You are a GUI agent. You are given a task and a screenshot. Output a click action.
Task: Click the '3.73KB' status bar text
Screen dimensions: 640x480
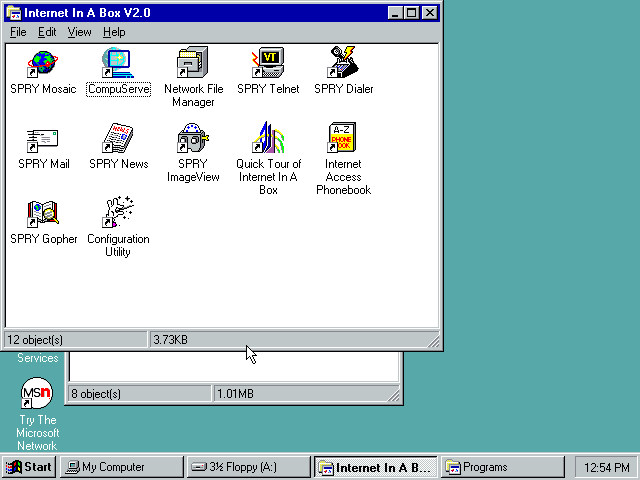point(170,340)
